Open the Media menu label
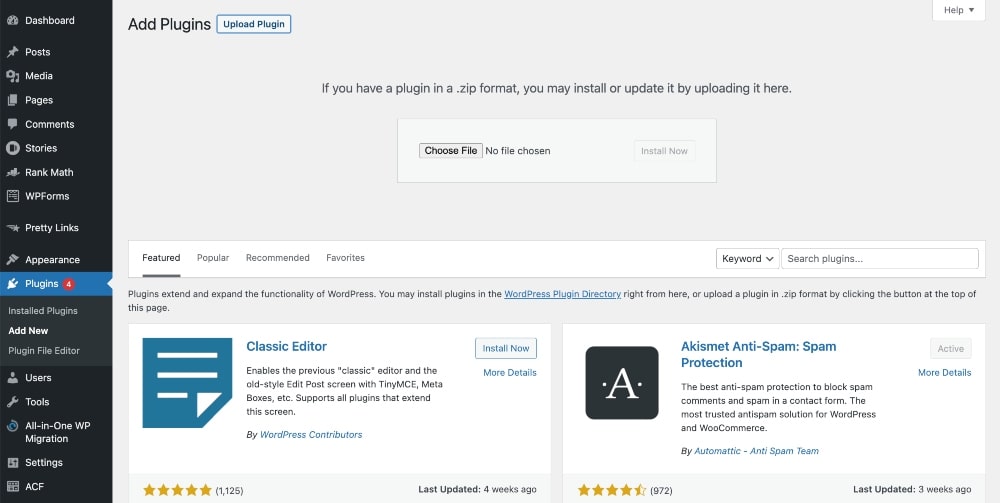1000x503 pixels. click(39, 76)
